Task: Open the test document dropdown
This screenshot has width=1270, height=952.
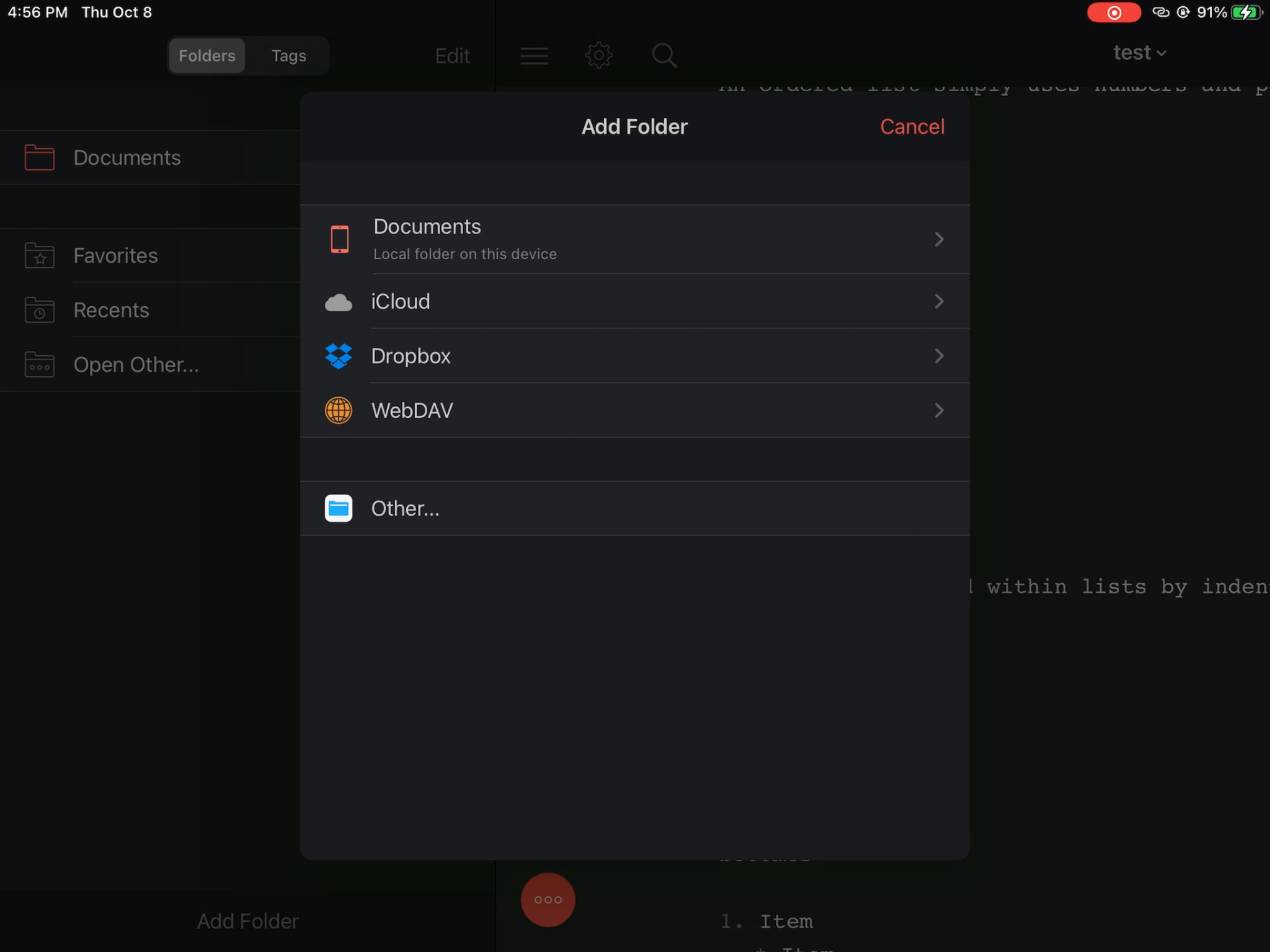Action: [x=1139, y=52]
